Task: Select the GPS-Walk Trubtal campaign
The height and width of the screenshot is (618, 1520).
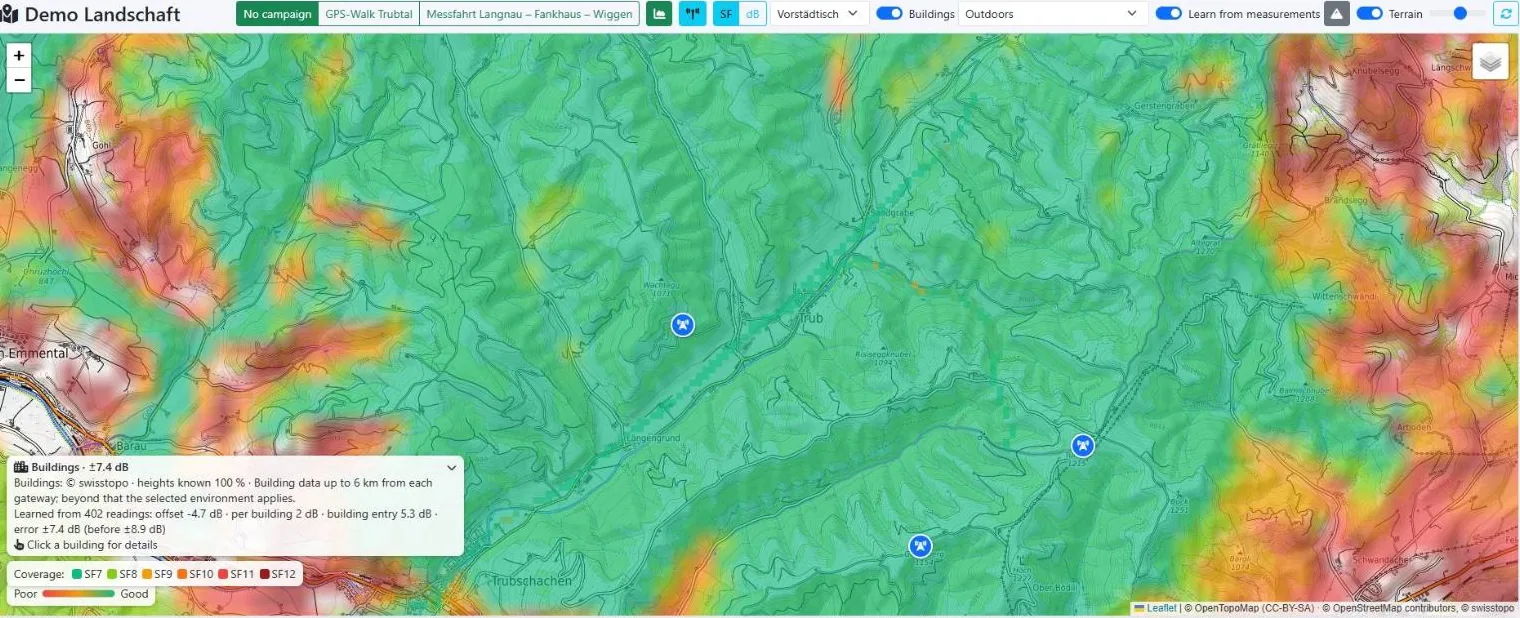Action: tap(369, 14)
